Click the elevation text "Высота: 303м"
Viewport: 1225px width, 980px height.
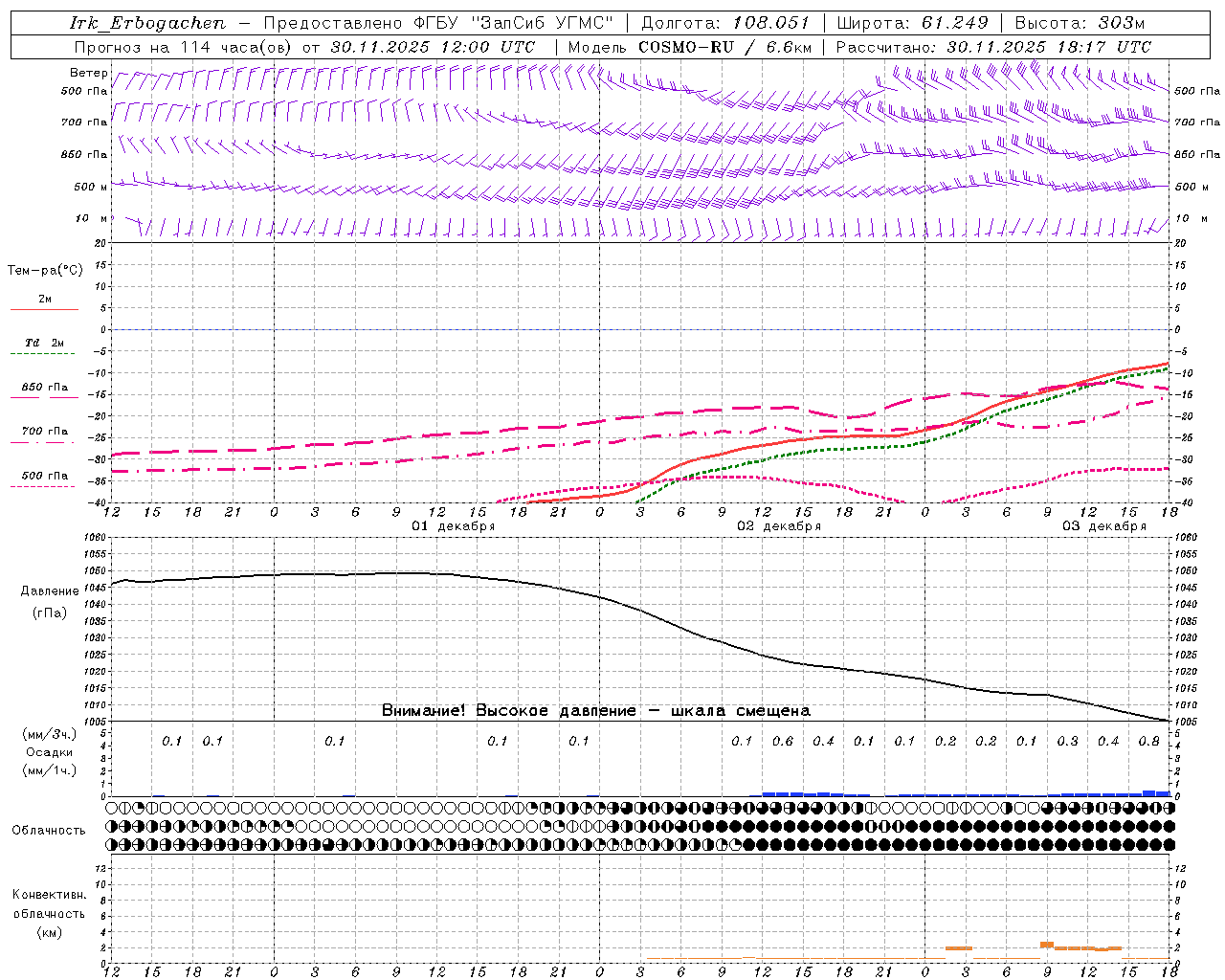[x=1080, y=23]
